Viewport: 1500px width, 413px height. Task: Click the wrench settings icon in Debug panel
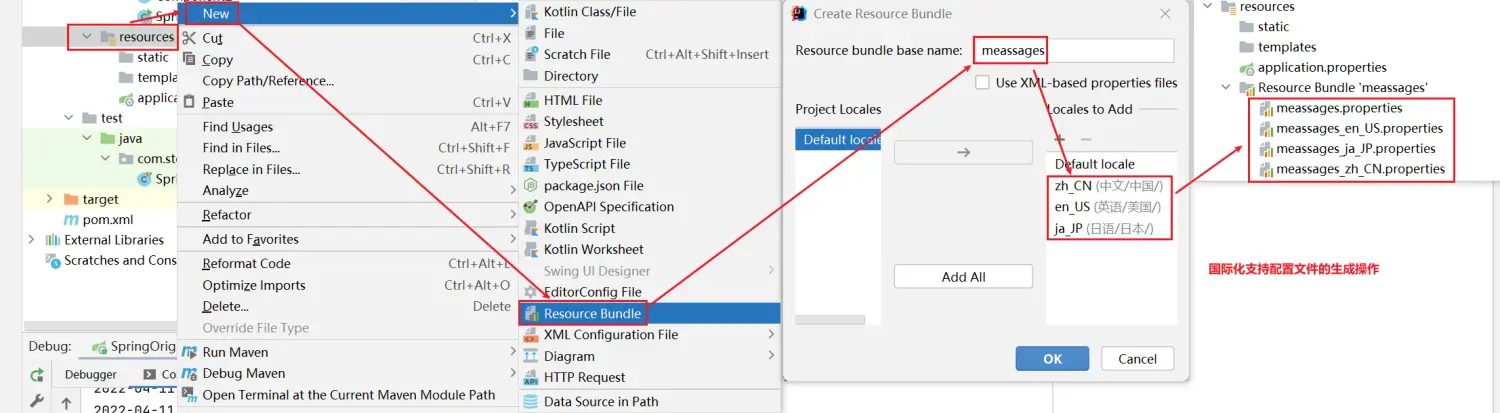pyautogui.click(x=37, y=402)
